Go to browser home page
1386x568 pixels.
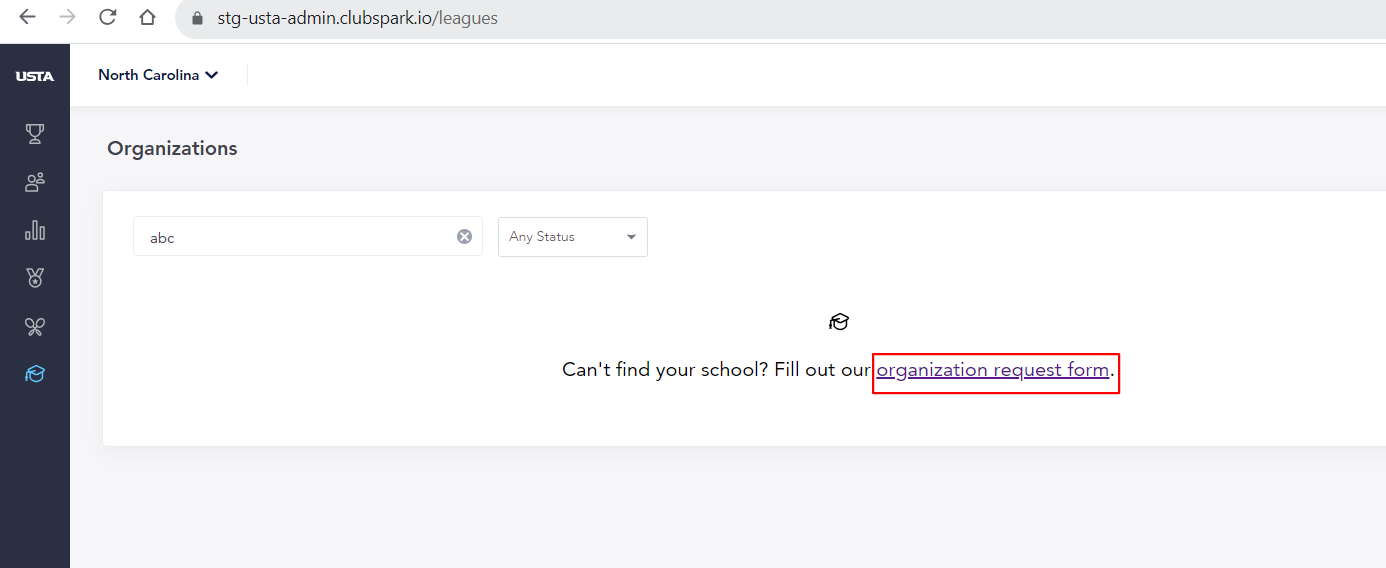tap(147, 18)
